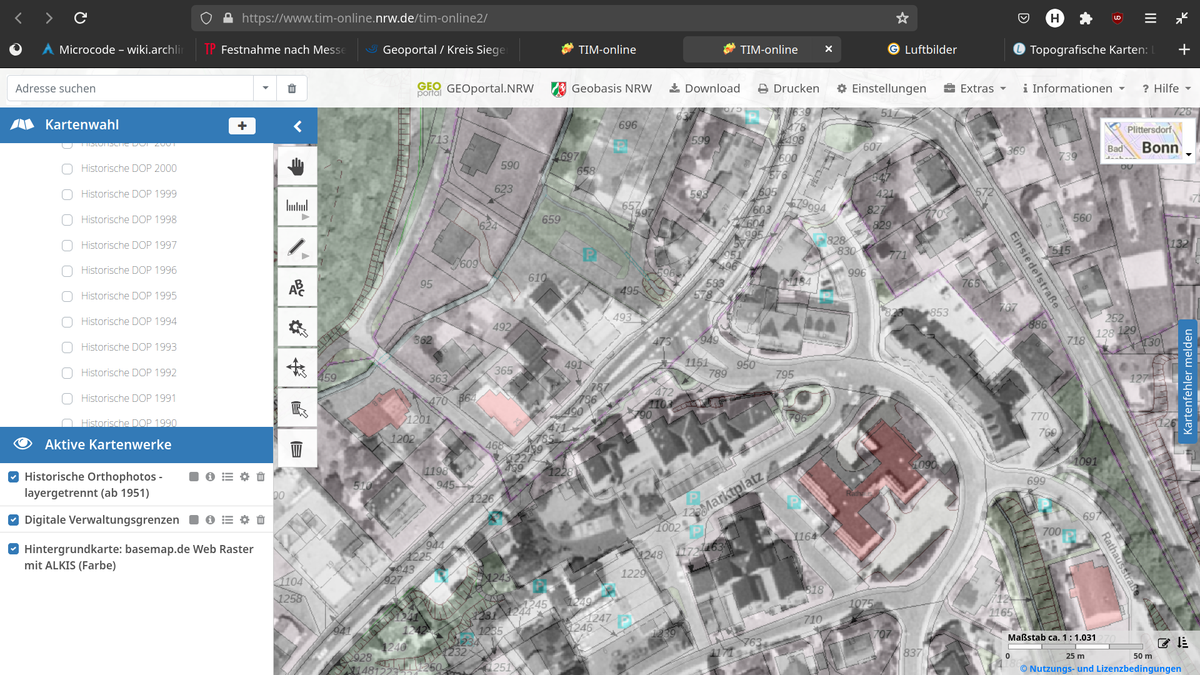Image resolution: width=1200 pixels, height=675 pixels.
Task: Click the scale edit icon
Action: tap(1164, 643)
